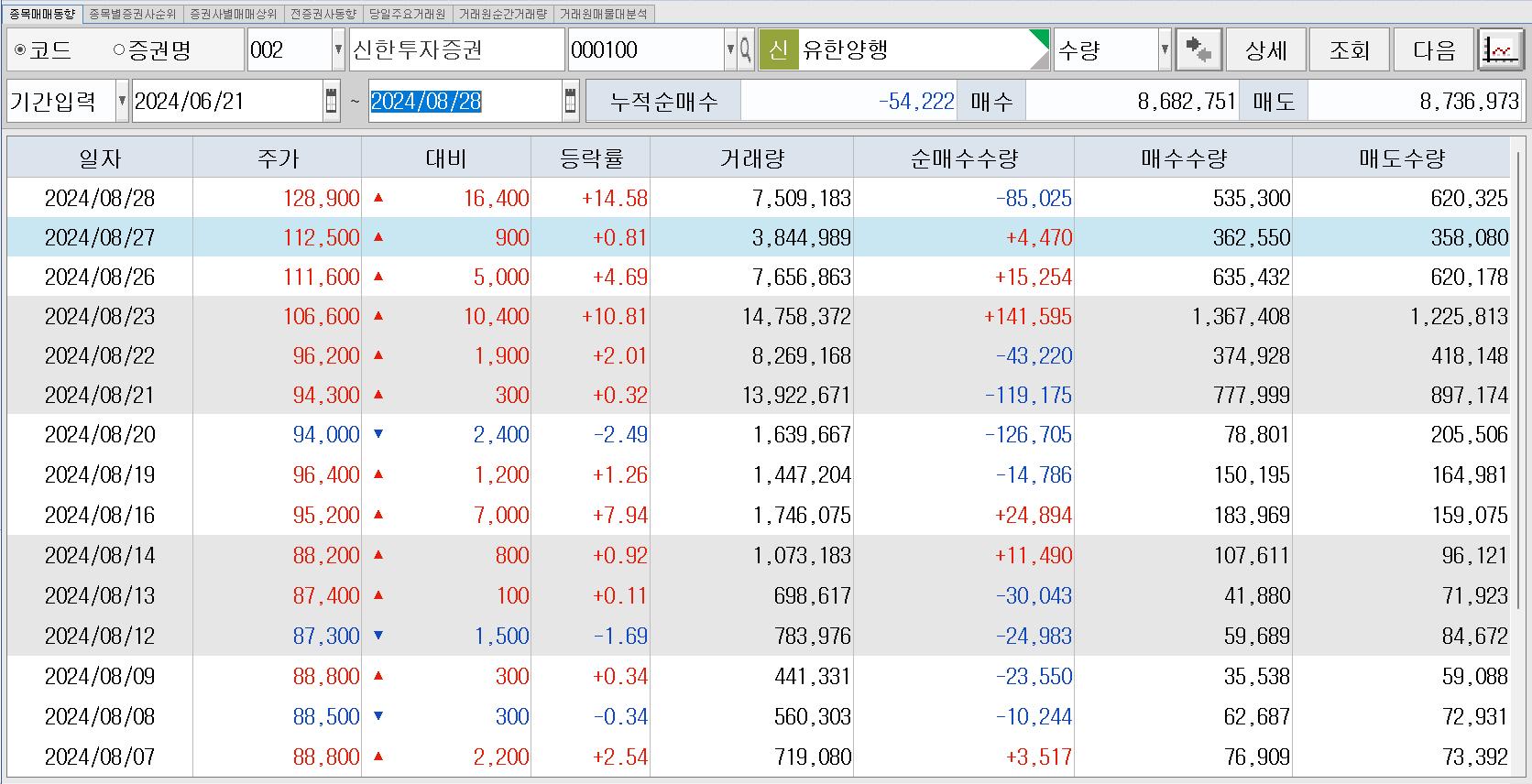Click the linked-windows sync icon button
Image resolution: width=1532 pixels, height=784 pixels.
tap(1198, 49)
